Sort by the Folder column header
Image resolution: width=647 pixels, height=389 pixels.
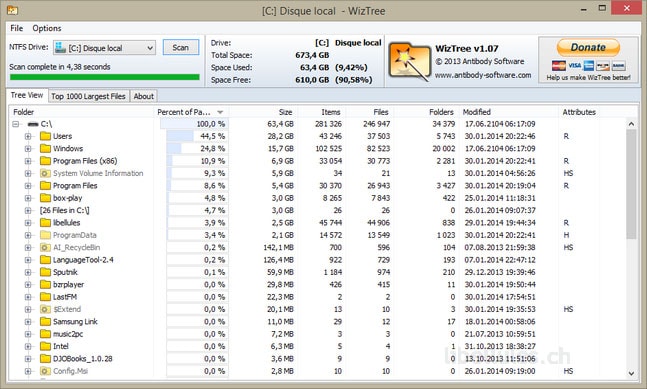pyautogui.click(x=82, y=112)
